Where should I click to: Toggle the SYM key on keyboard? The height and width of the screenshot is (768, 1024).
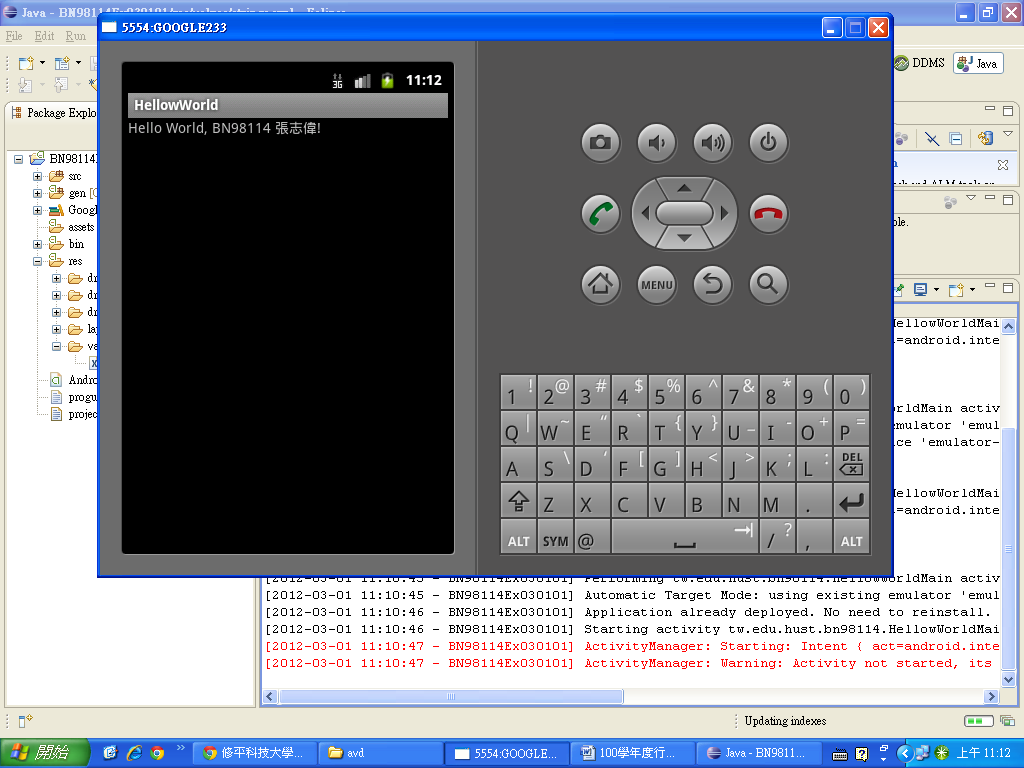point(555,541)
